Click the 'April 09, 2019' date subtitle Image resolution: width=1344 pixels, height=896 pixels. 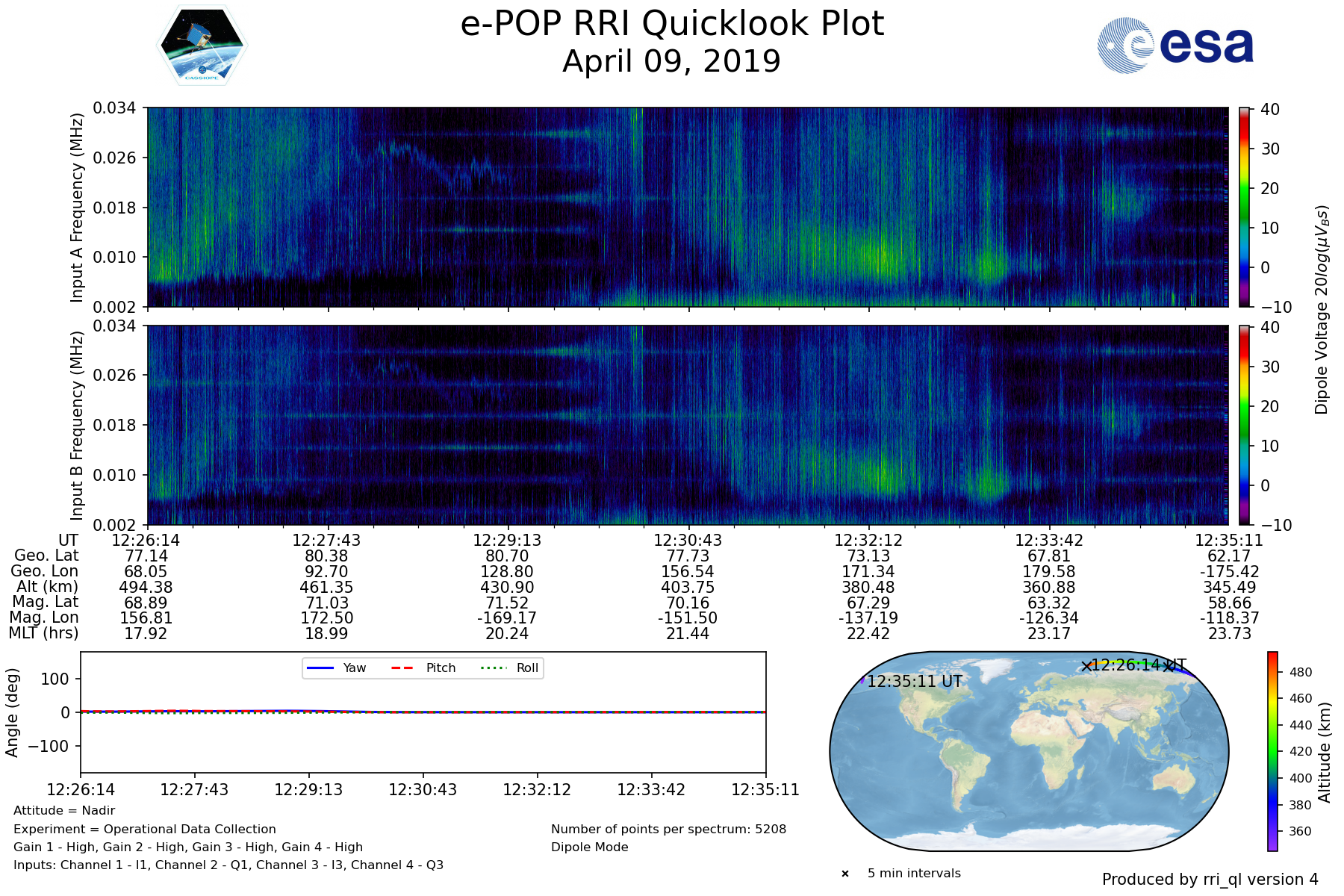(x=672, y=61)
